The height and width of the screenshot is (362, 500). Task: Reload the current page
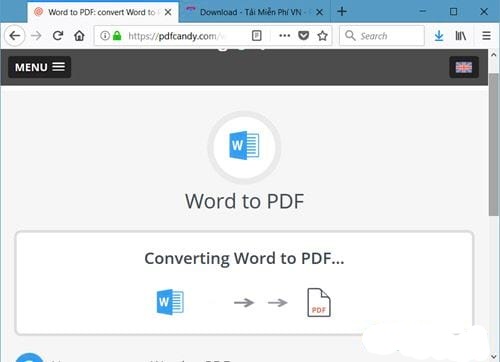pyautogui.click(x=58, y=35)
